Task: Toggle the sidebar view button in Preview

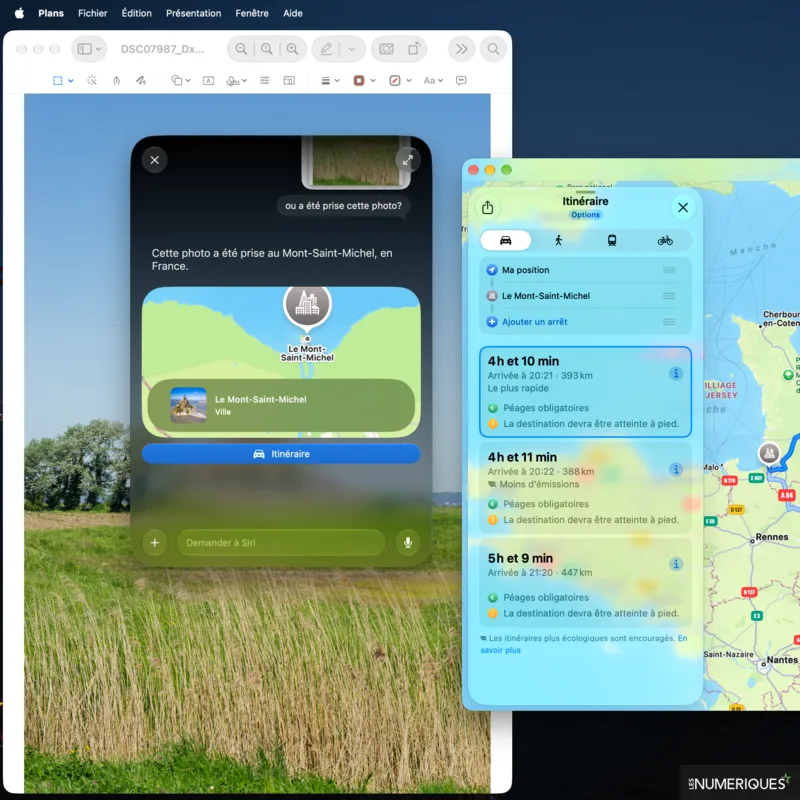Action: [x=89, y=49]
